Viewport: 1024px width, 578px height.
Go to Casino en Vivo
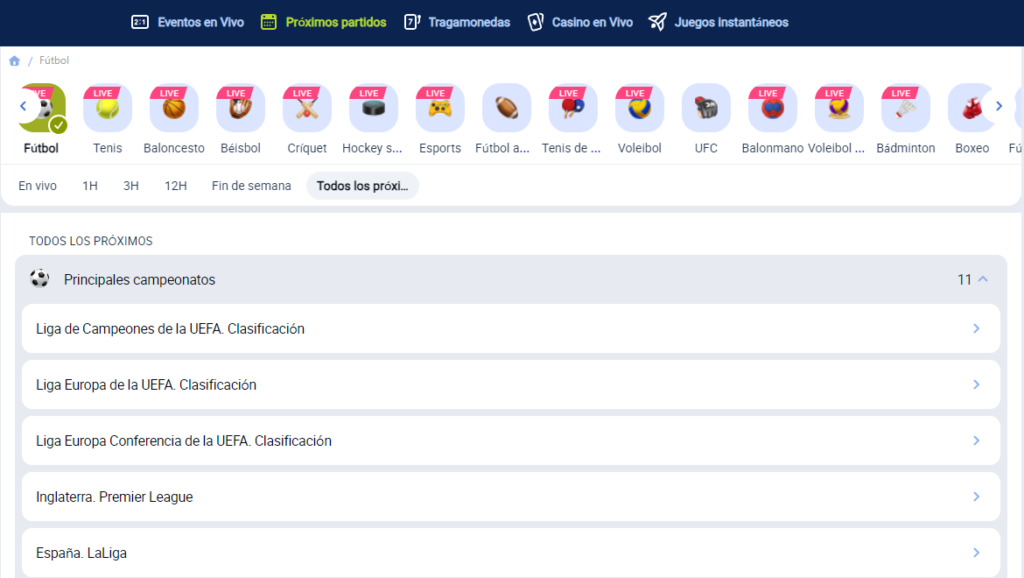tap(580, 22)
